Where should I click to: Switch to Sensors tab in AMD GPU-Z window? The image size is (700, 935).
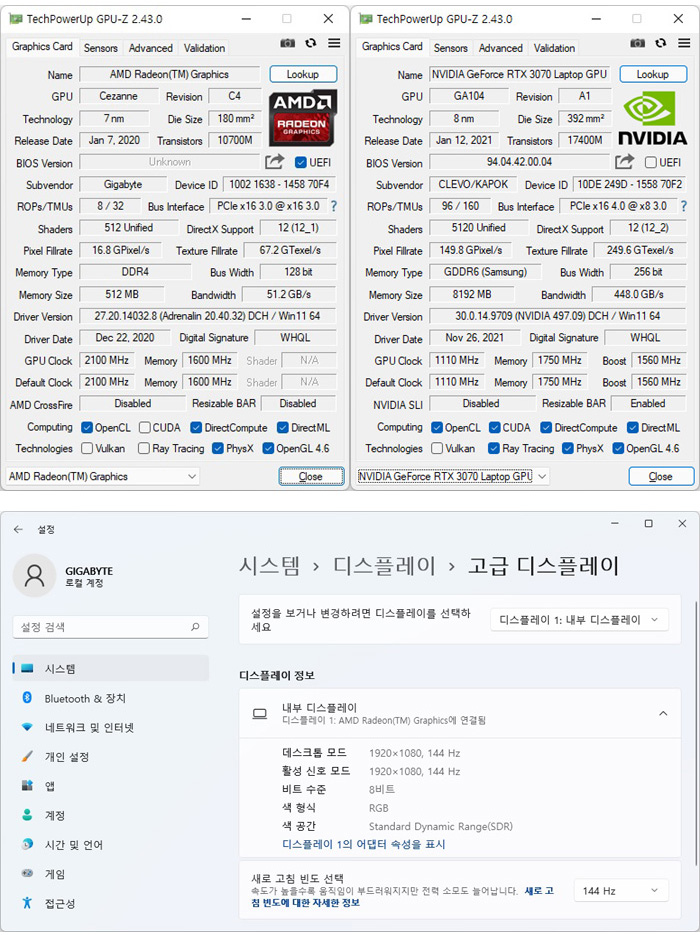click(100, 48)
